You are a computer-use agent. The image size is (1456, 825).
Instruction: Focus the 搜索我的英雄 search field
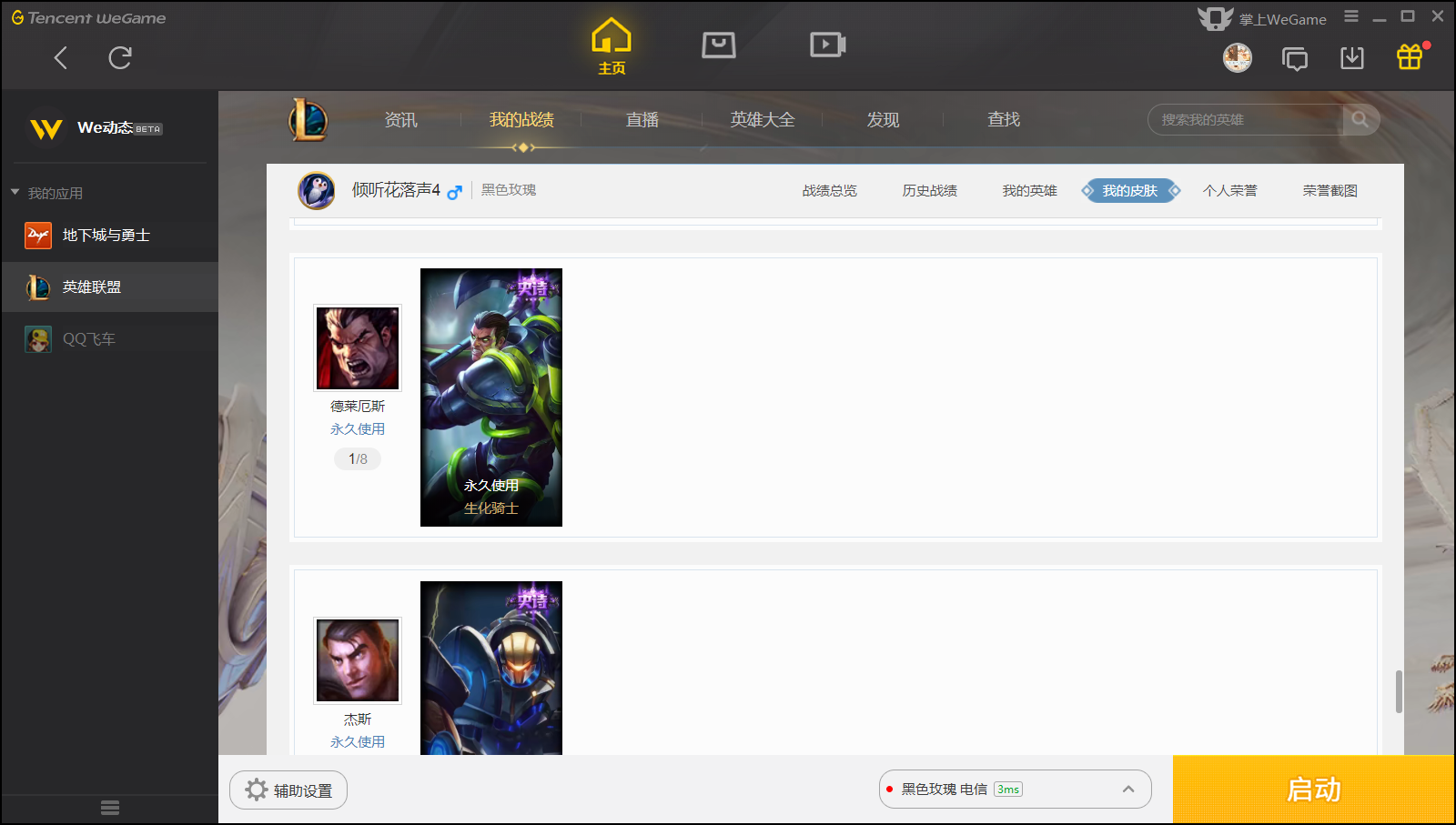tap(1245, 120)
